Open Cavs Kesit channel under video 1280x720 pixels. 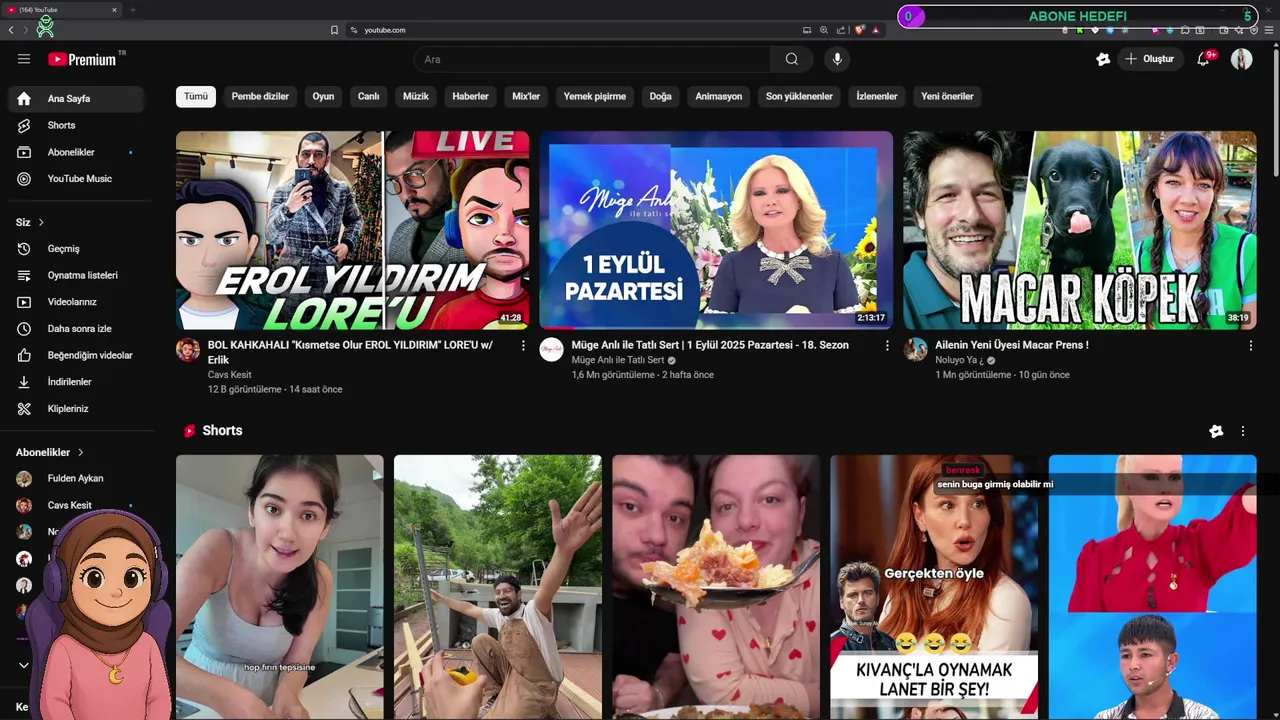point(230,375)
